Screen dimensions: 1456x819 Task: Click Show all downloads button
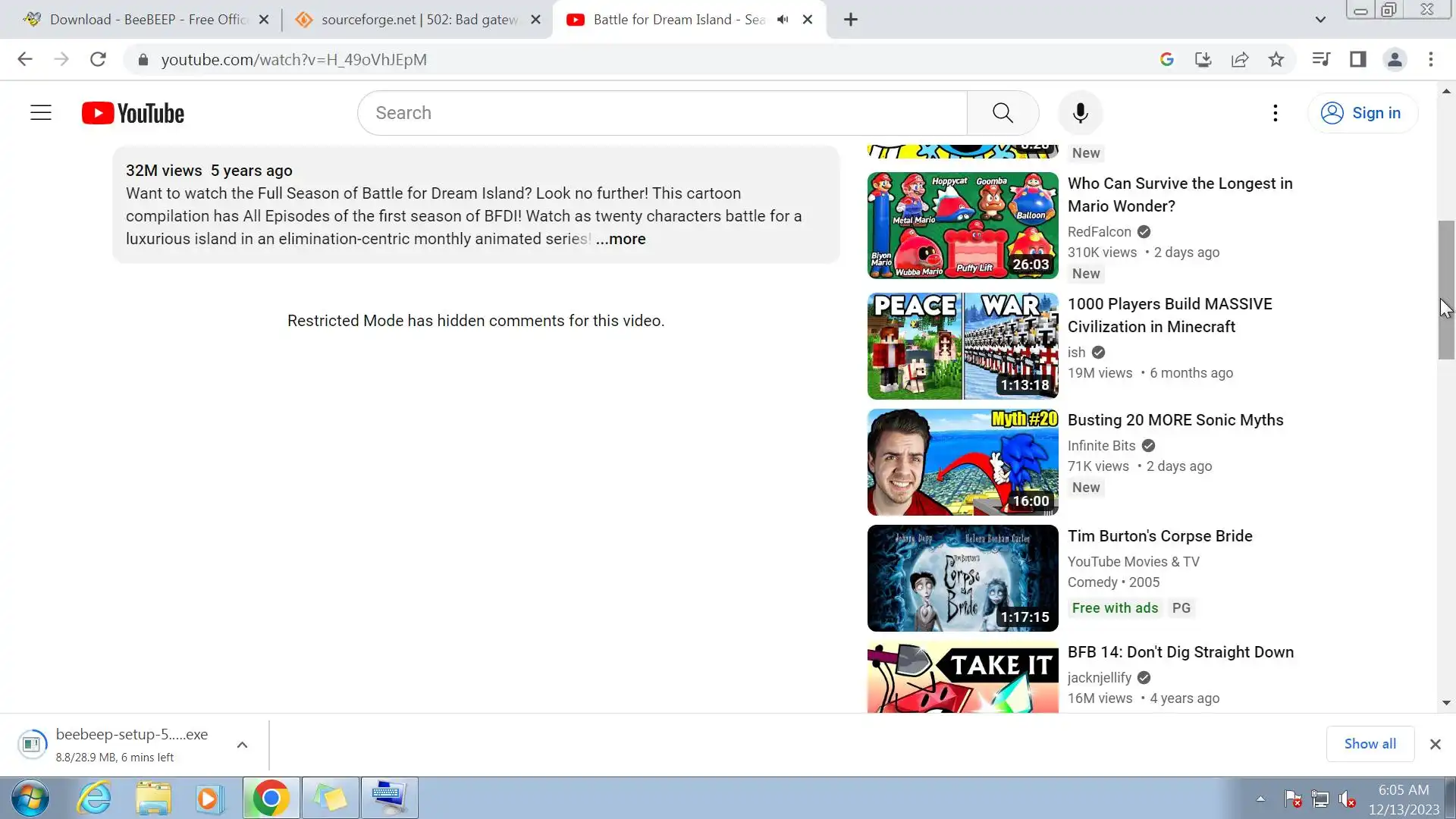[1370, 744]
